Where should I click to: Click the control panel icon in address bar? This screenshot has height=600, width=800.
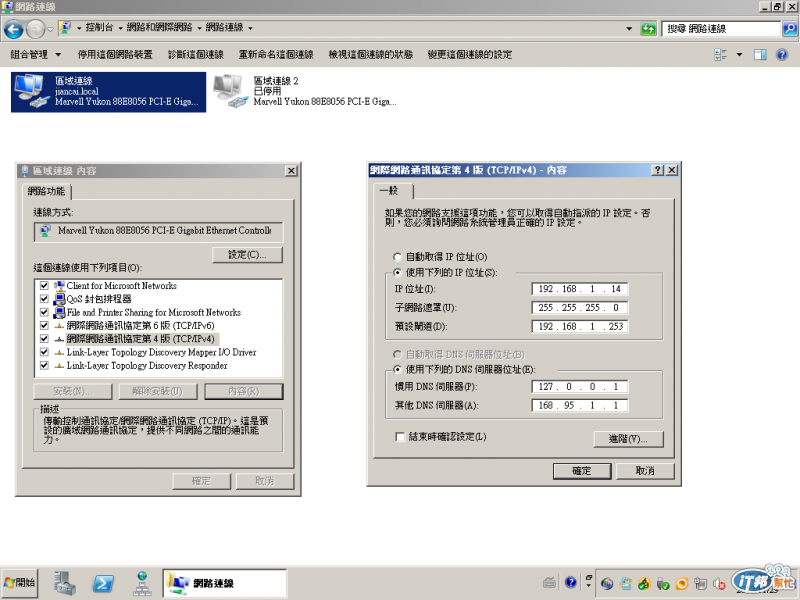(65, 28)
